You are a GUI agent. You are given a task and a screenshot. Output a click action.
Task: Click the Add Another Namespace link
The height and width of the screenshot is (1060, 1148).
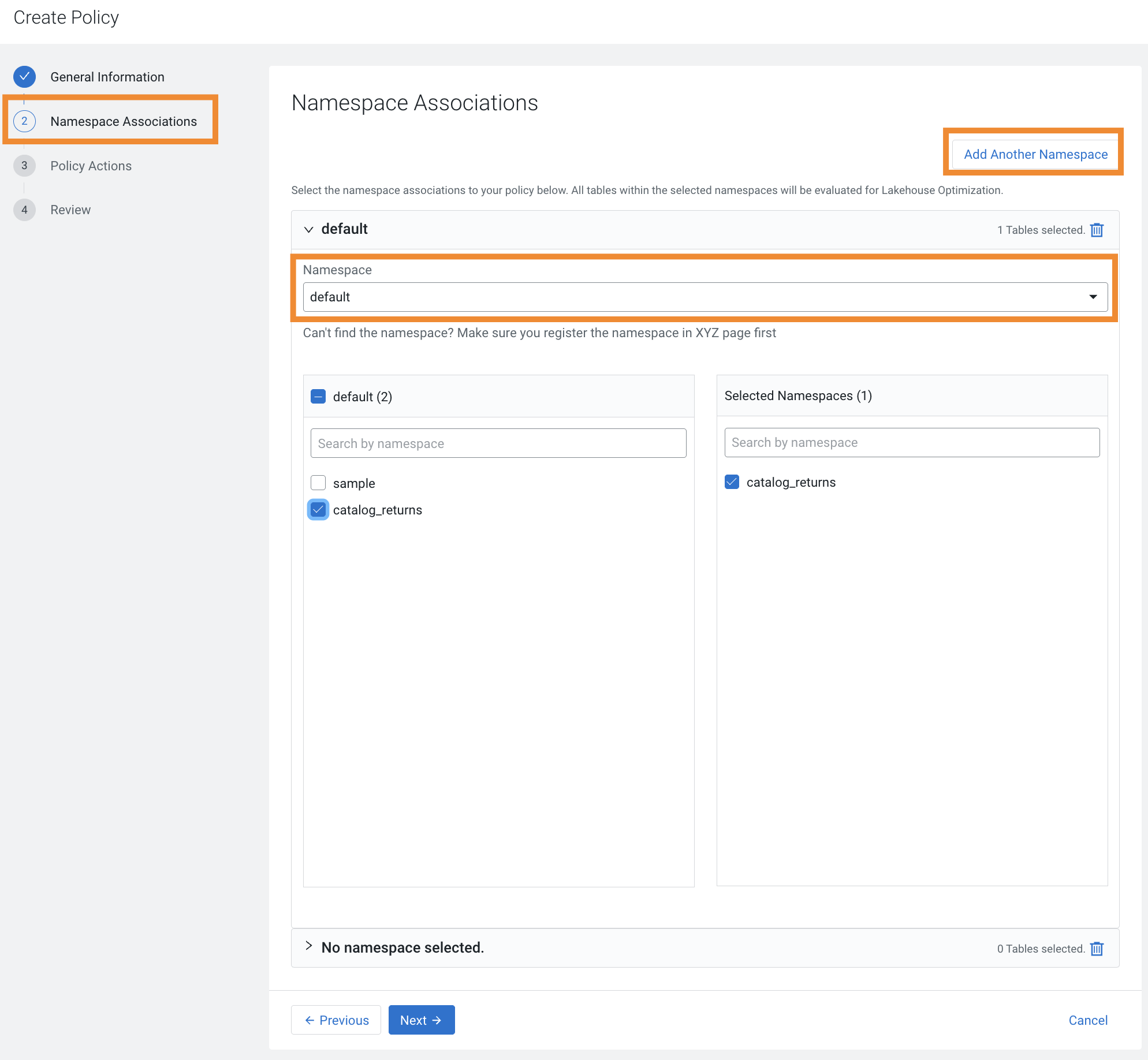tap(1035, 154)
